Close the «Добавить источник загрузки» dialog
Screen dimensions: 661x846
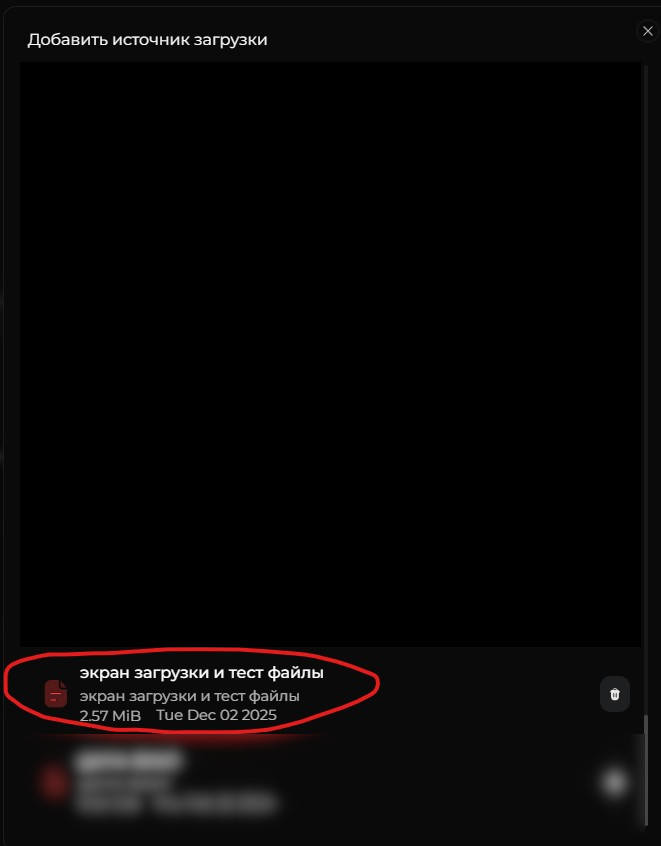coord(648,31)
